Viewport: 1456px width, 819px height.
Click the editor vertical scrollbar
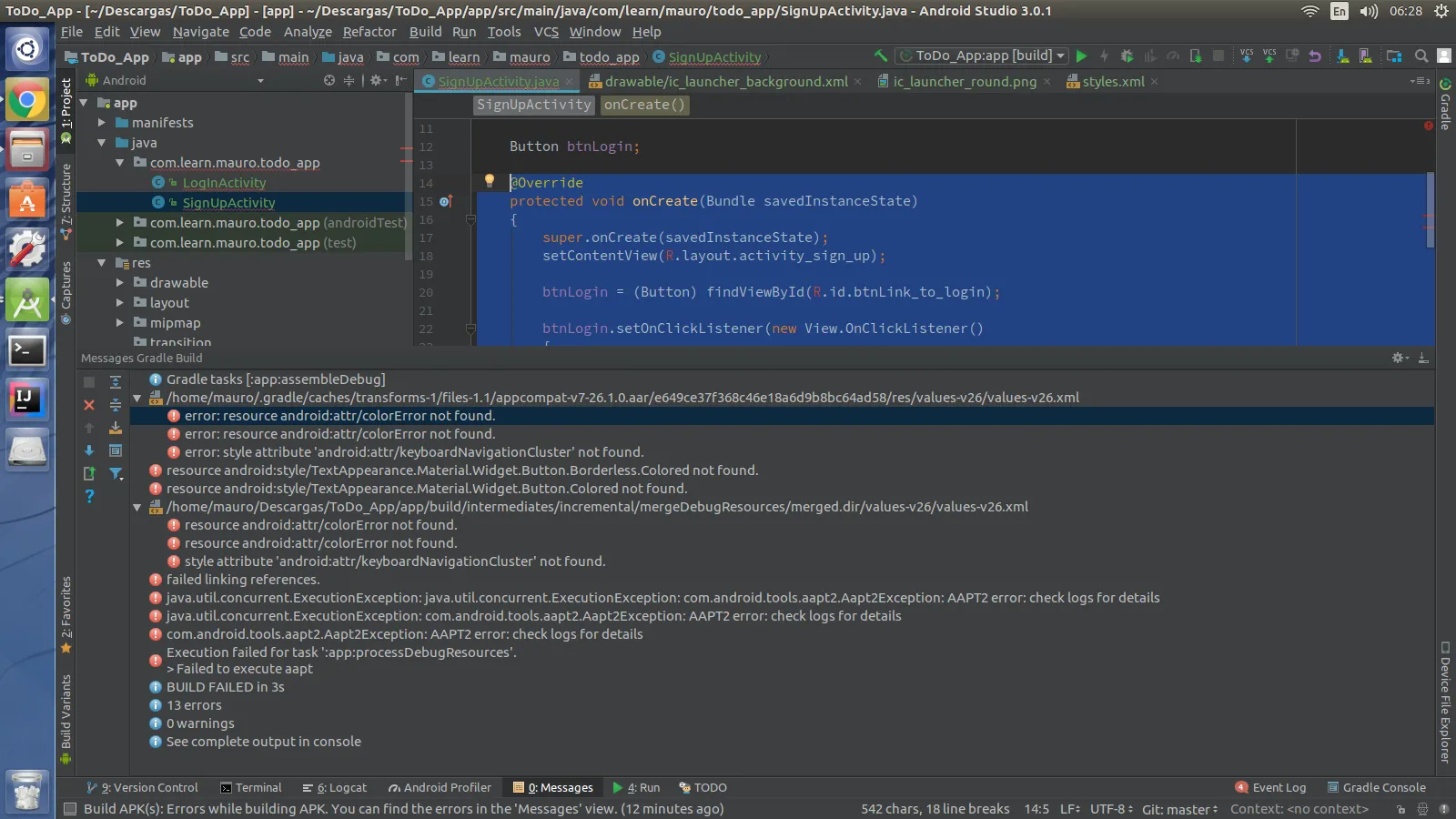[x=1430, y=210]
